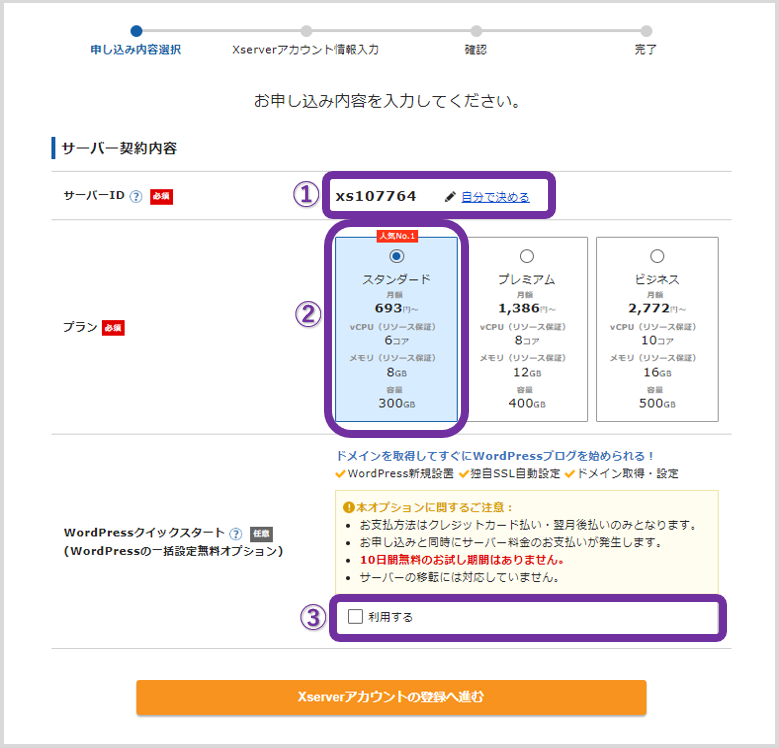Click the ドメインを取得してすぐにWordPressブログを始められる heading
Image resolution: width=779 pixels, height=748 pixels.
pyautogui.click(x=495, y=456)
